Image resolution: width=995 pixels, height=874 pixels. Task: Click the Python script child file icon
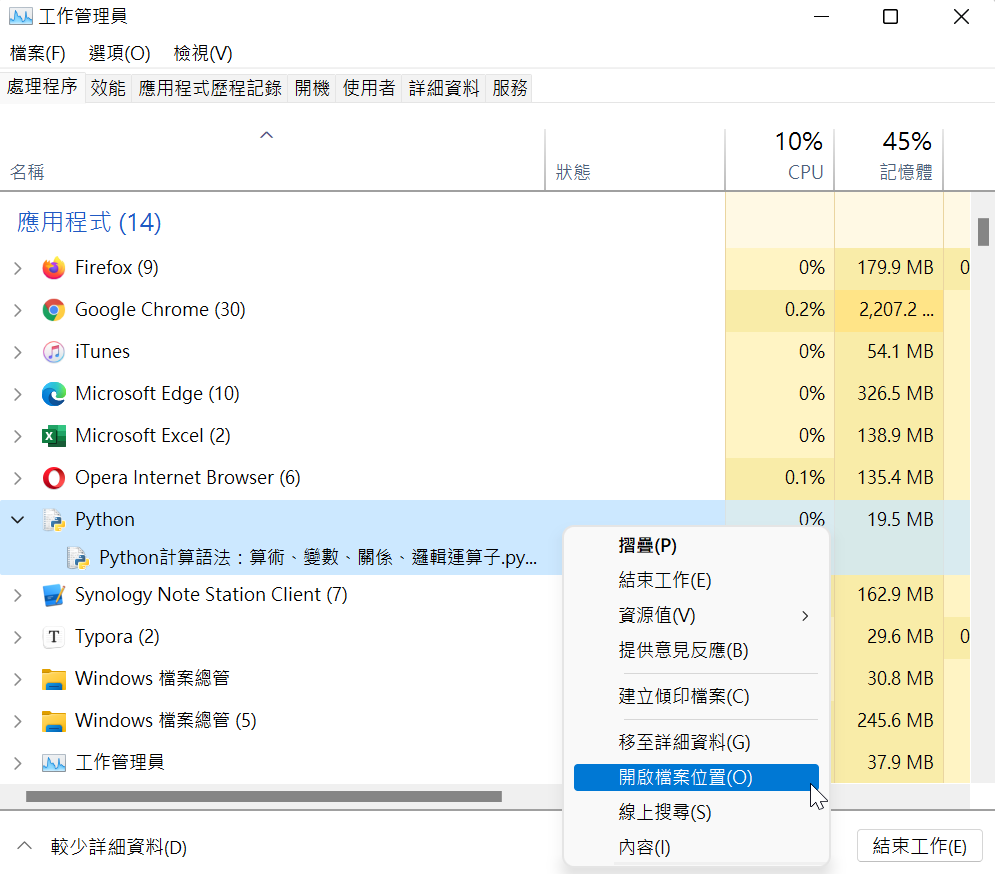pos(78,558)
